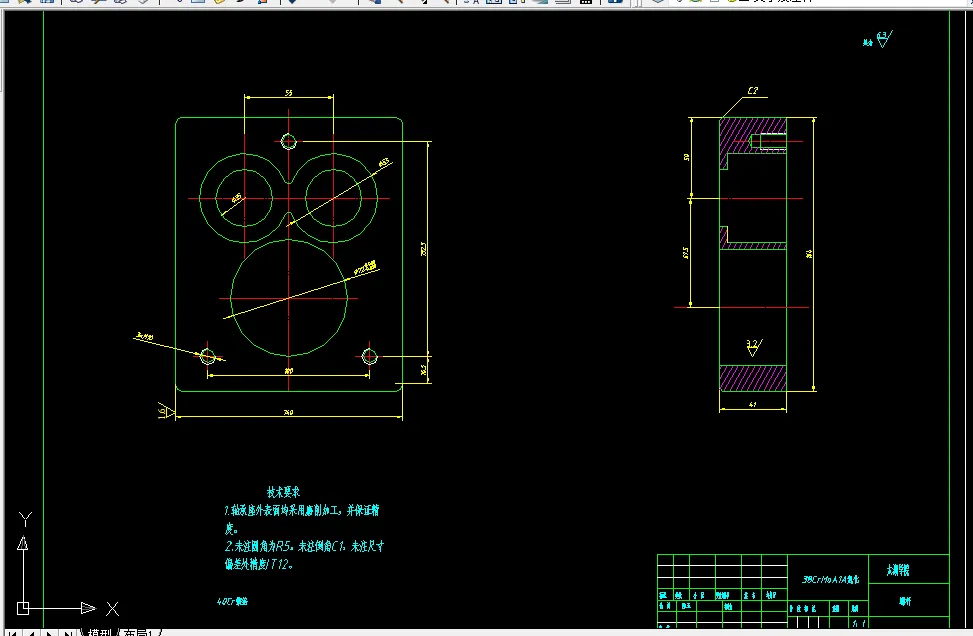Select the 3.2 surface roughness symbol in the section view
This screenshot has height=636, width=973.
click(x=753, y=347)
